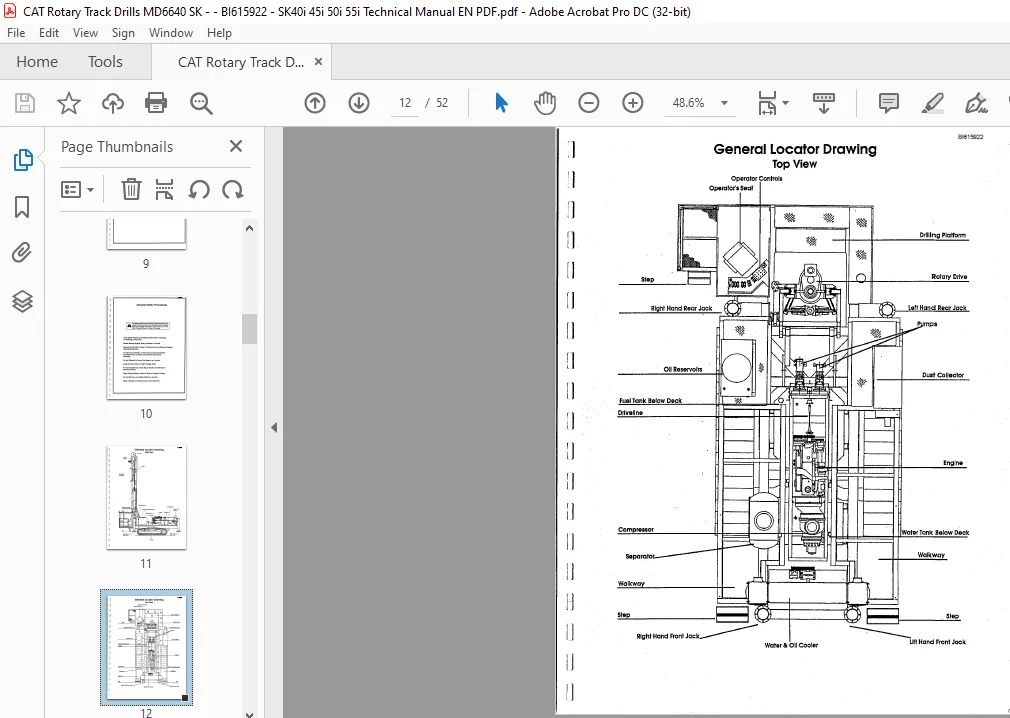
Task: Click the 48.6% zoom value field
Action: (x=689, y=103)
